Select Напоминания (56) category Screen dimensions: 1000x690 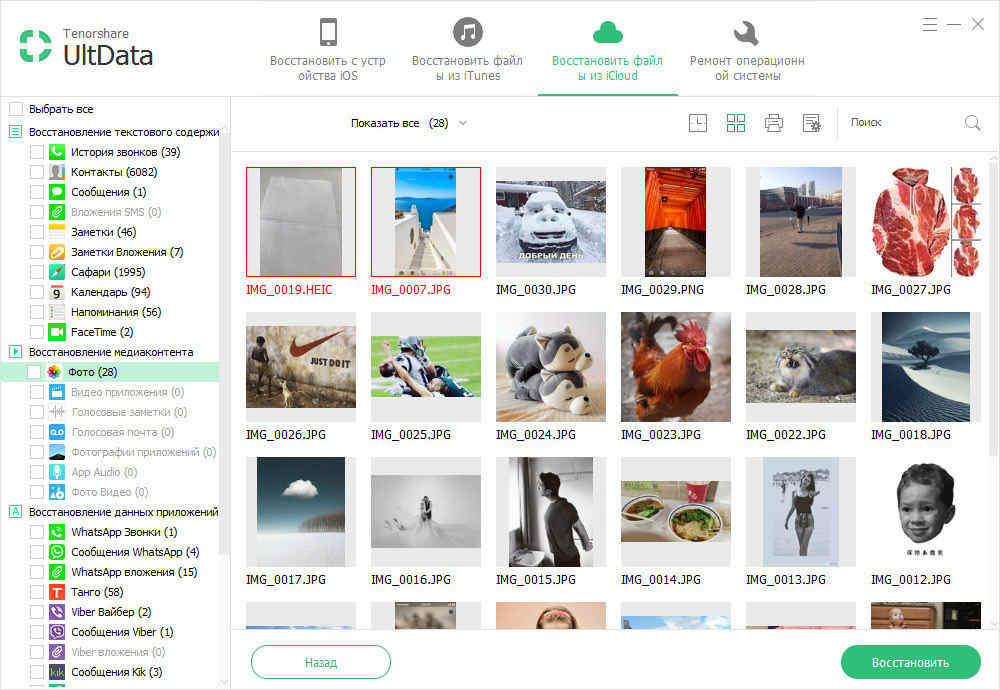[115, 312]
